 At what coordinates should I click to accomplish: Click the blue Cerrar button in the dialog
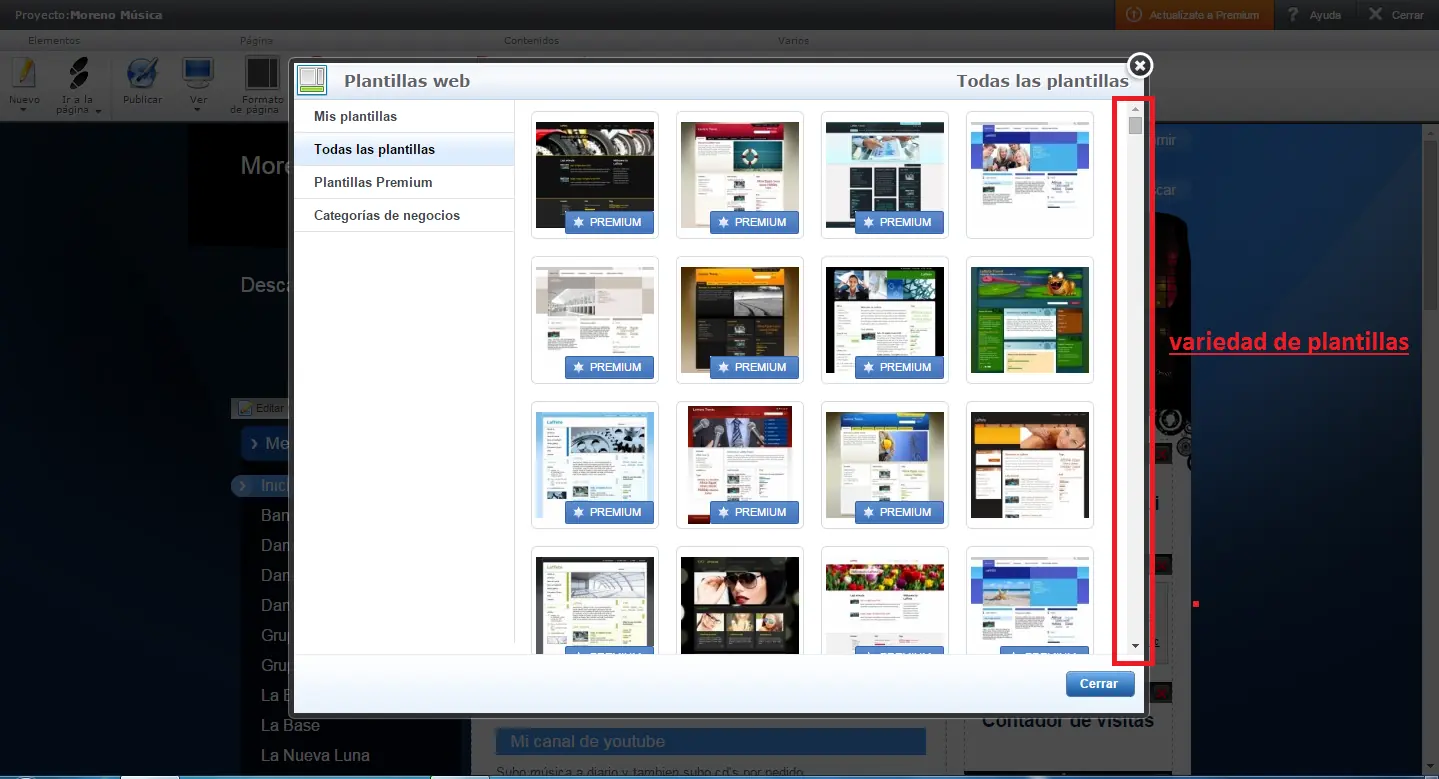(1100, 684)
